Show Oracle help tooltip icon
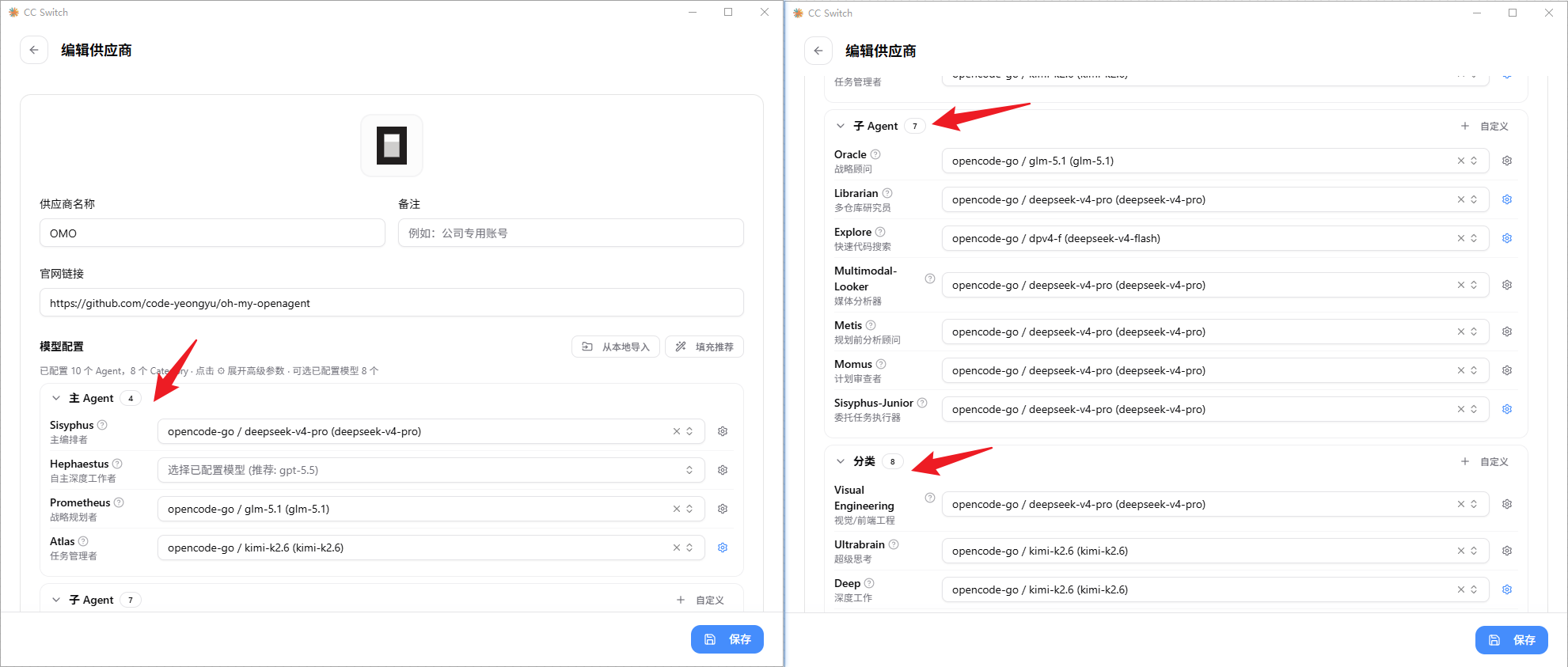This screenshot has height=667, width=1568. pos(875,154)
